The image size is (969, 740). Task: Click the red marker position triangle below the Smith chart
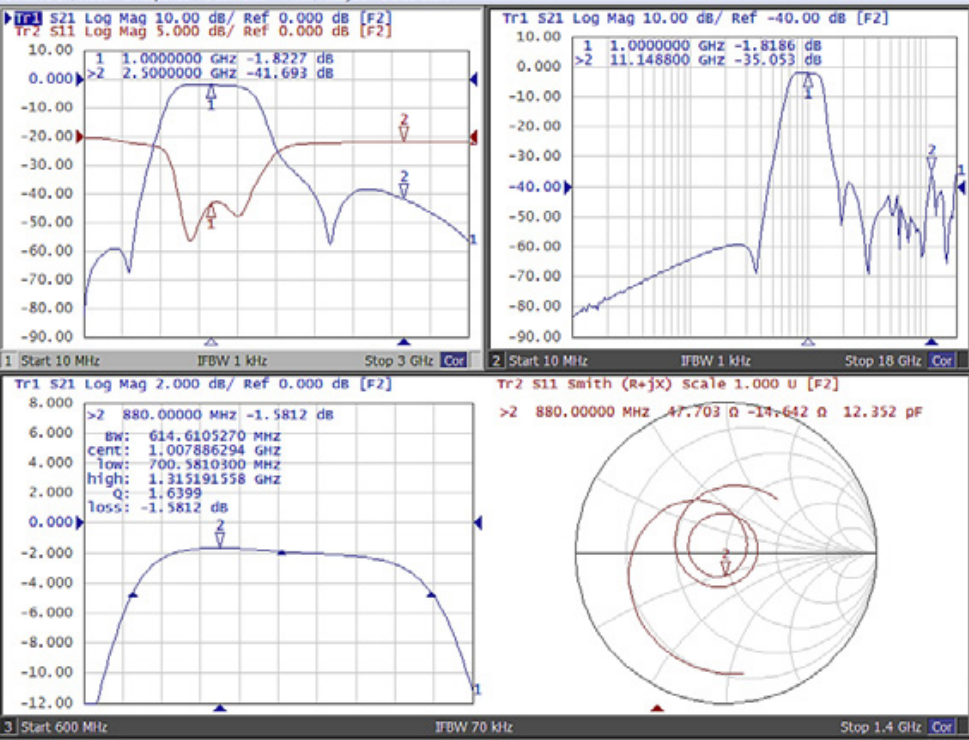pos(657,708)
